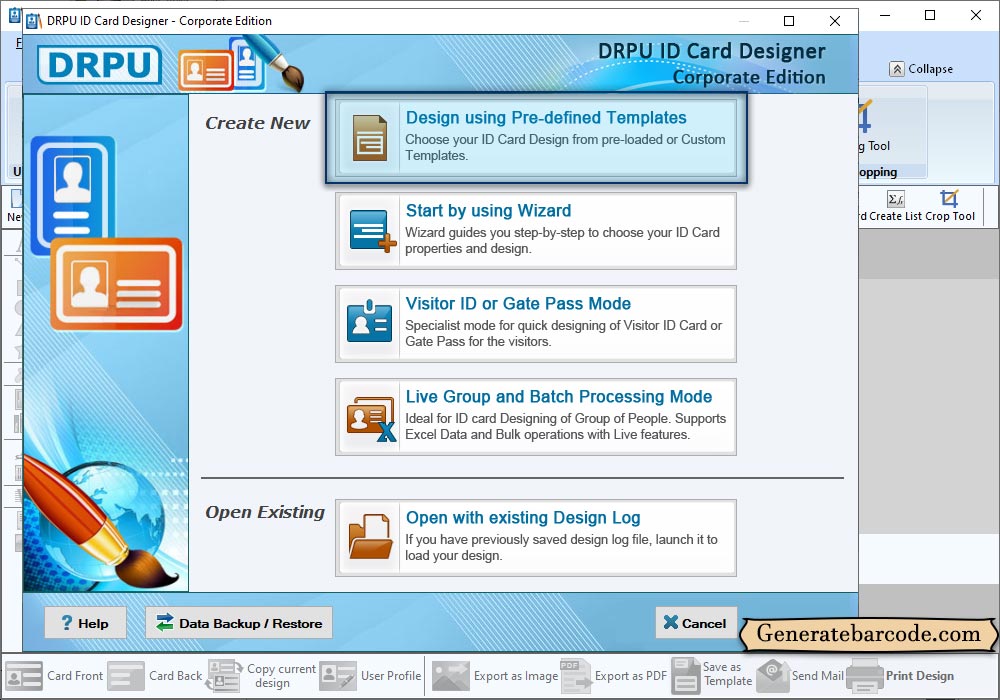Close the background main window

976,15
